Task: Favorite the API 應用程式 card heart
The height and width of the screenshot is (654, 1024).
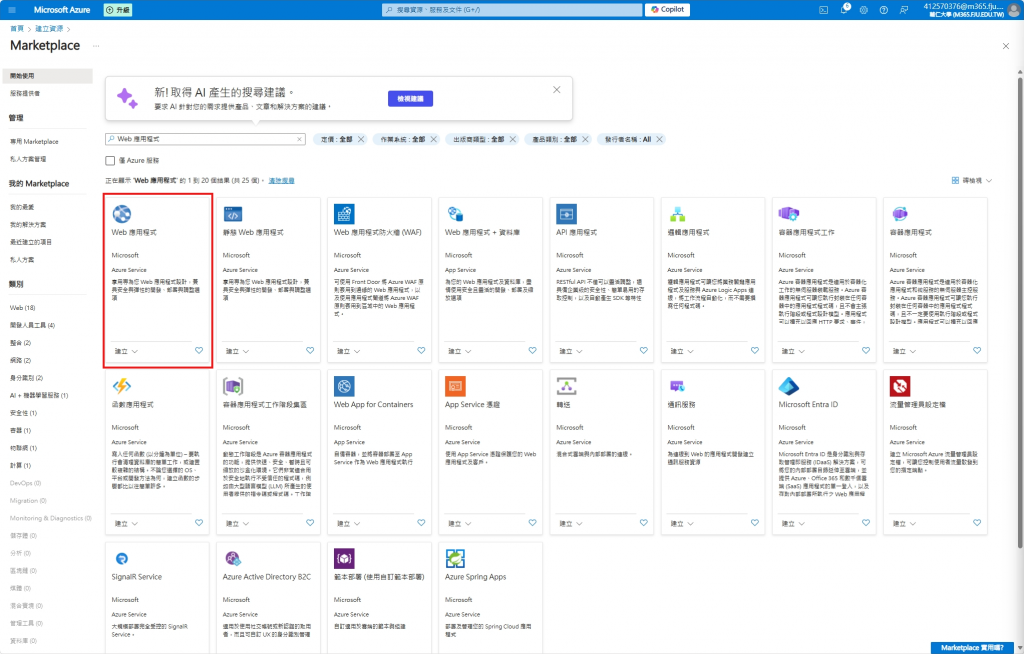Action: click(x=644, y=350)
